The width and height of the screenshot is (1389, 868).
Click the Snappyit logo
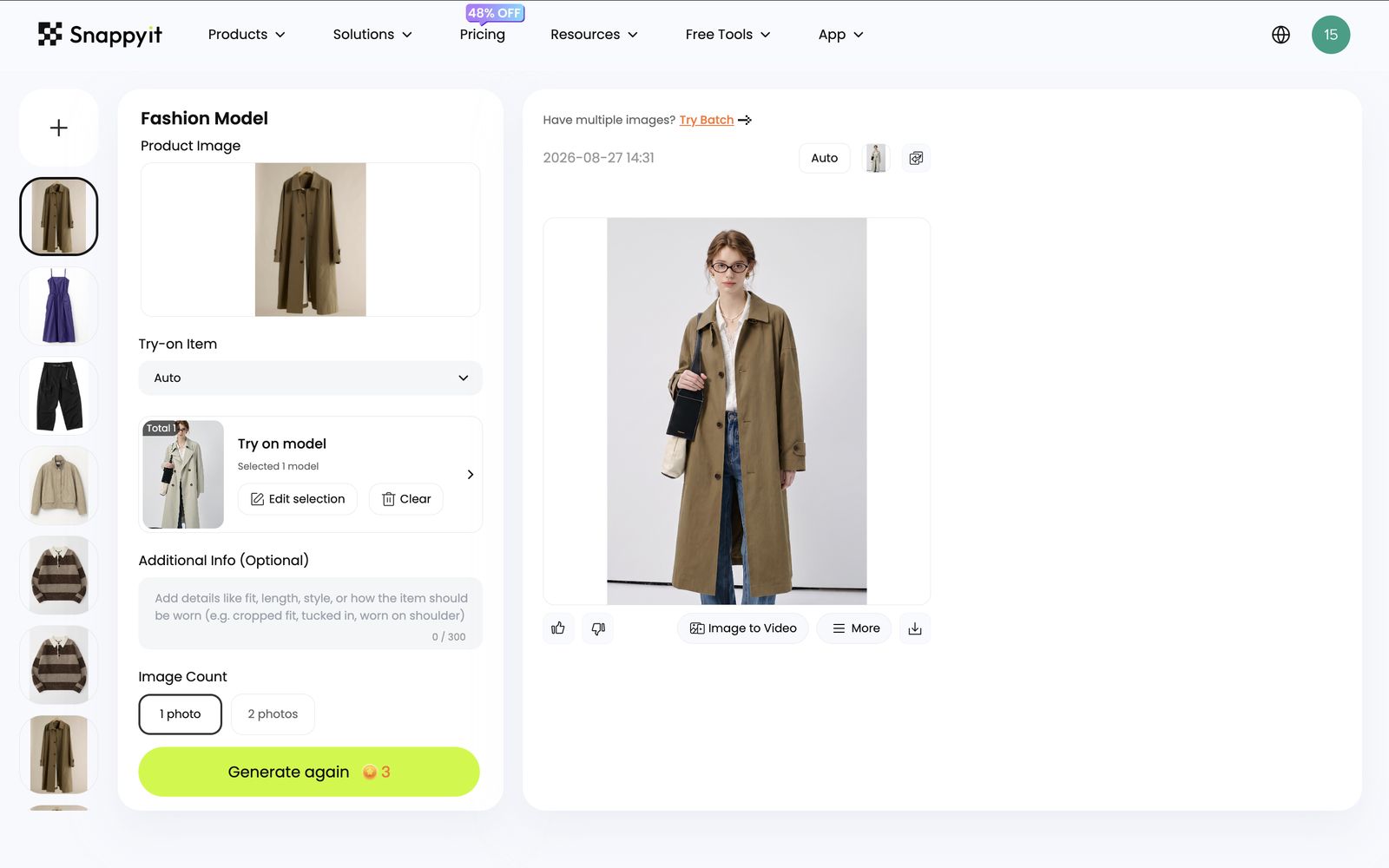[x=100, y=35]
